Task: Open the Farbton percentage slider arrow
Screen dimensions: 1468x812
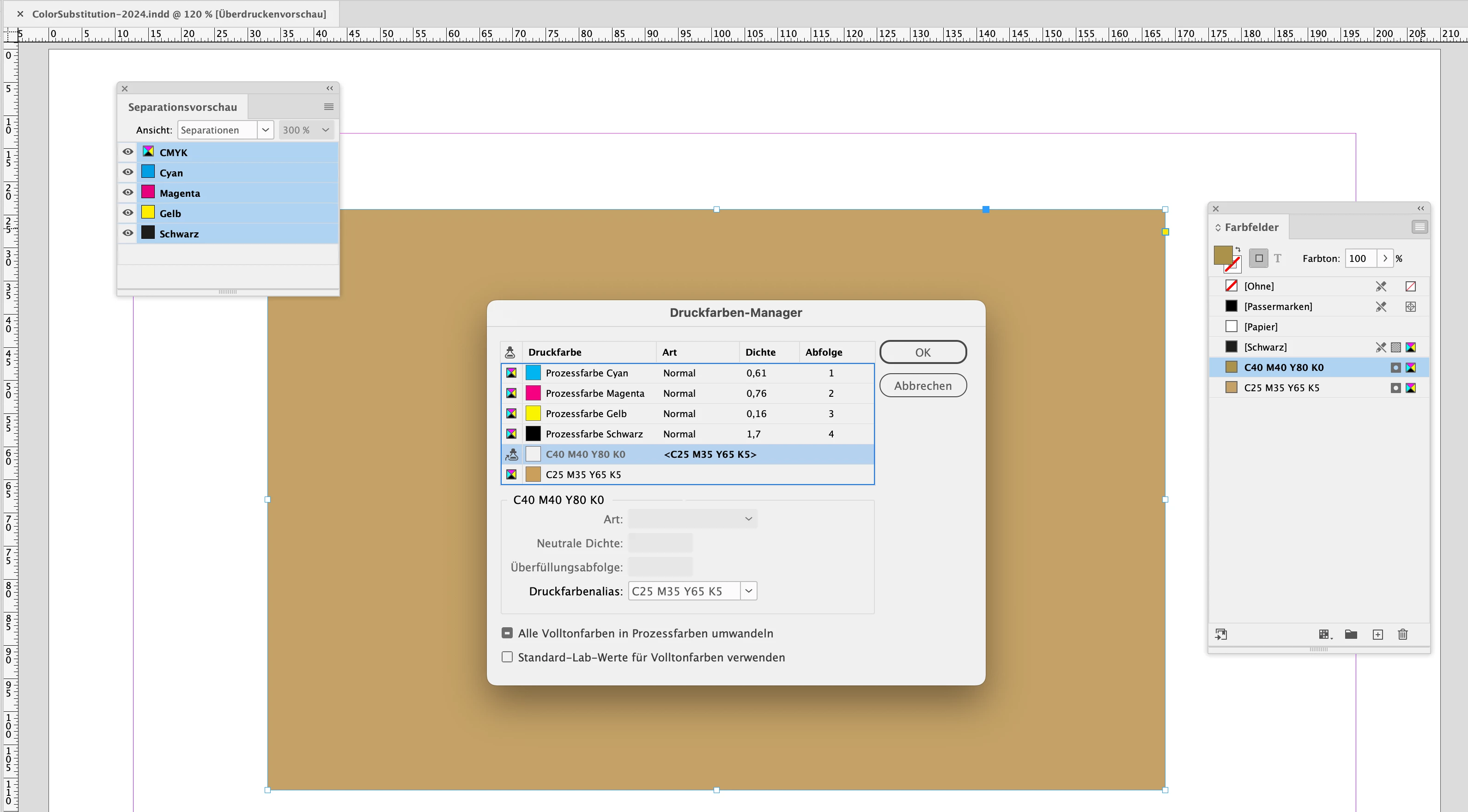Action: pos(1385,258)
